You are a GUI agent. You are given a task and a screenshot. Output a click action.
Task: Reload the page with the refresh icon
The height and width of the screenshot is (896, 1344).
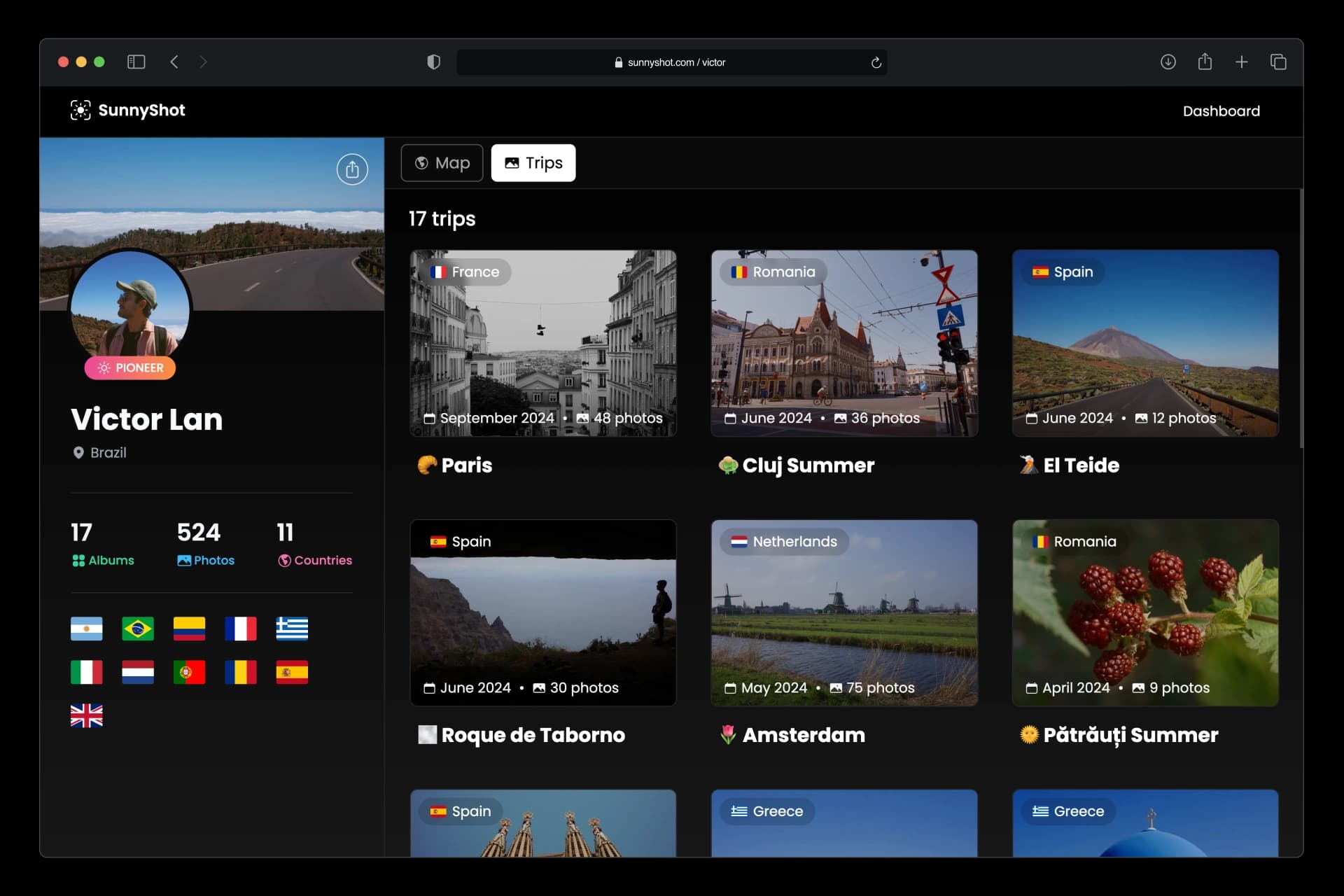click(876, 63)
